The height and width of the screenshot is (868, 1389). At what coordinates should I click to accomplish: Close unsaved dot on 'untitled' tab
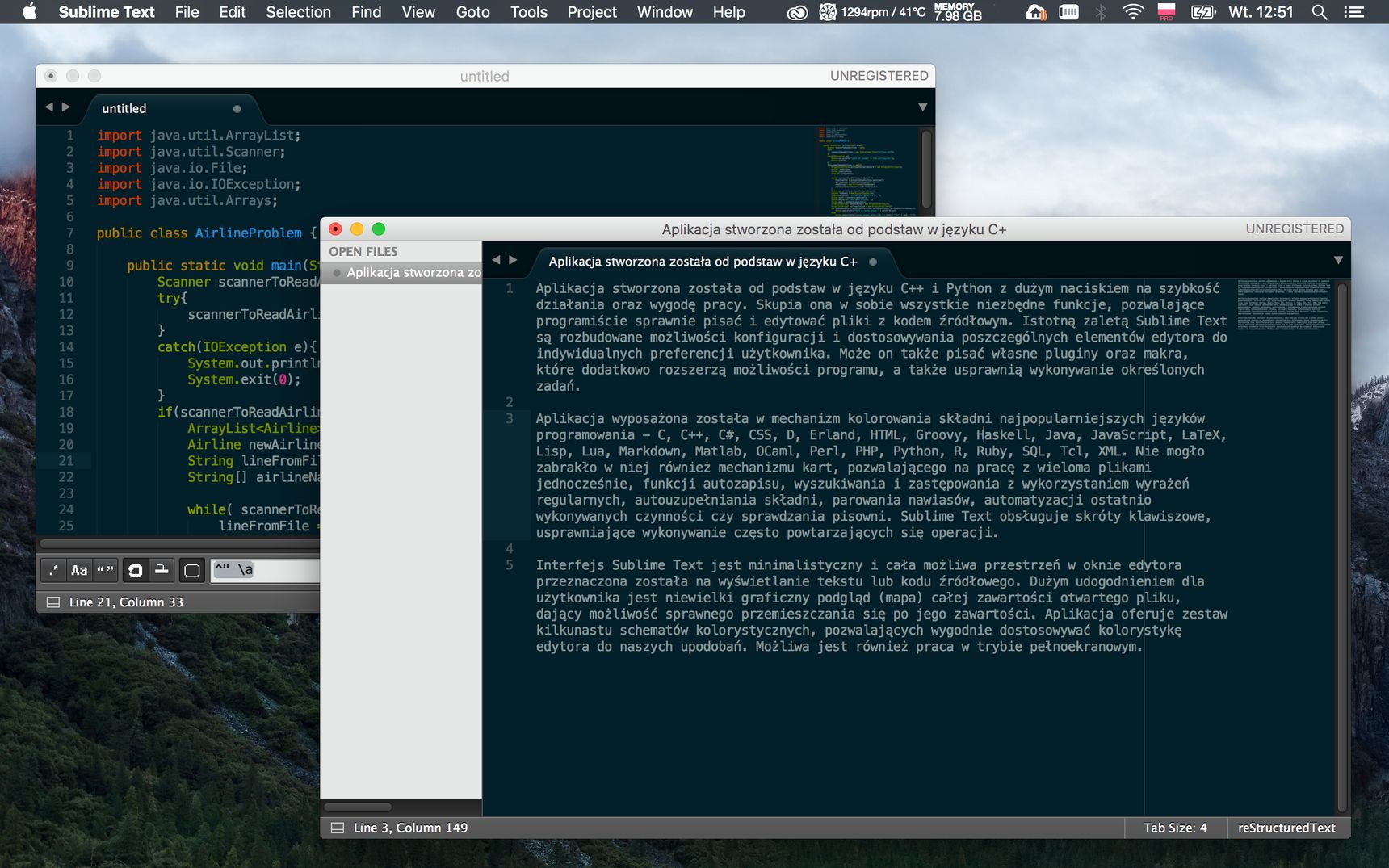[x=237, y=108]
